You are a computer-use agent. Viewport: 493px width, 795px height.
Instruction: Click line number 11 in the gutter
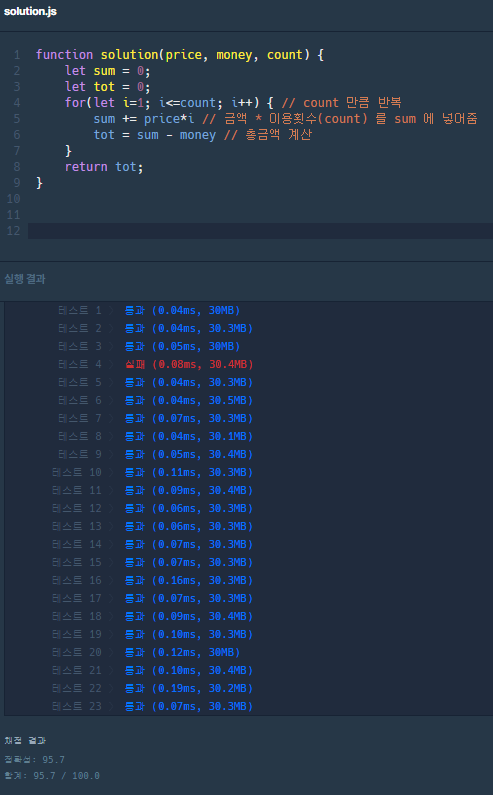click(x=14, y=215)
